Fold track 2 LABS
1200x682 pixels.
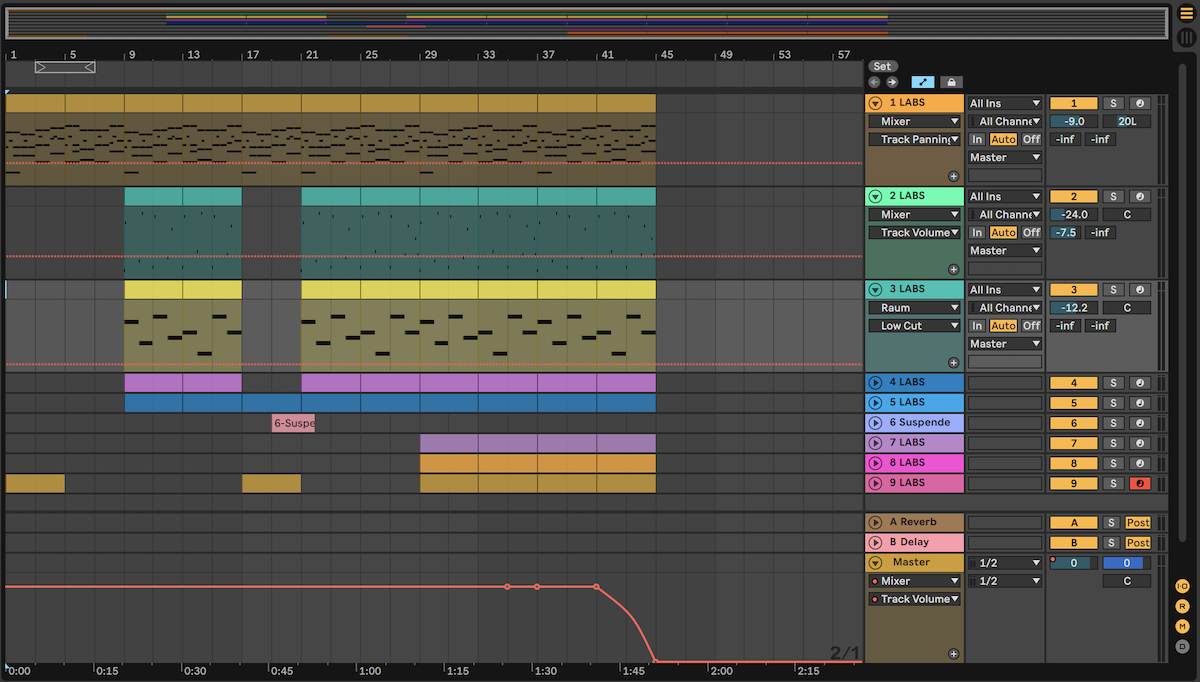point(876,196)
